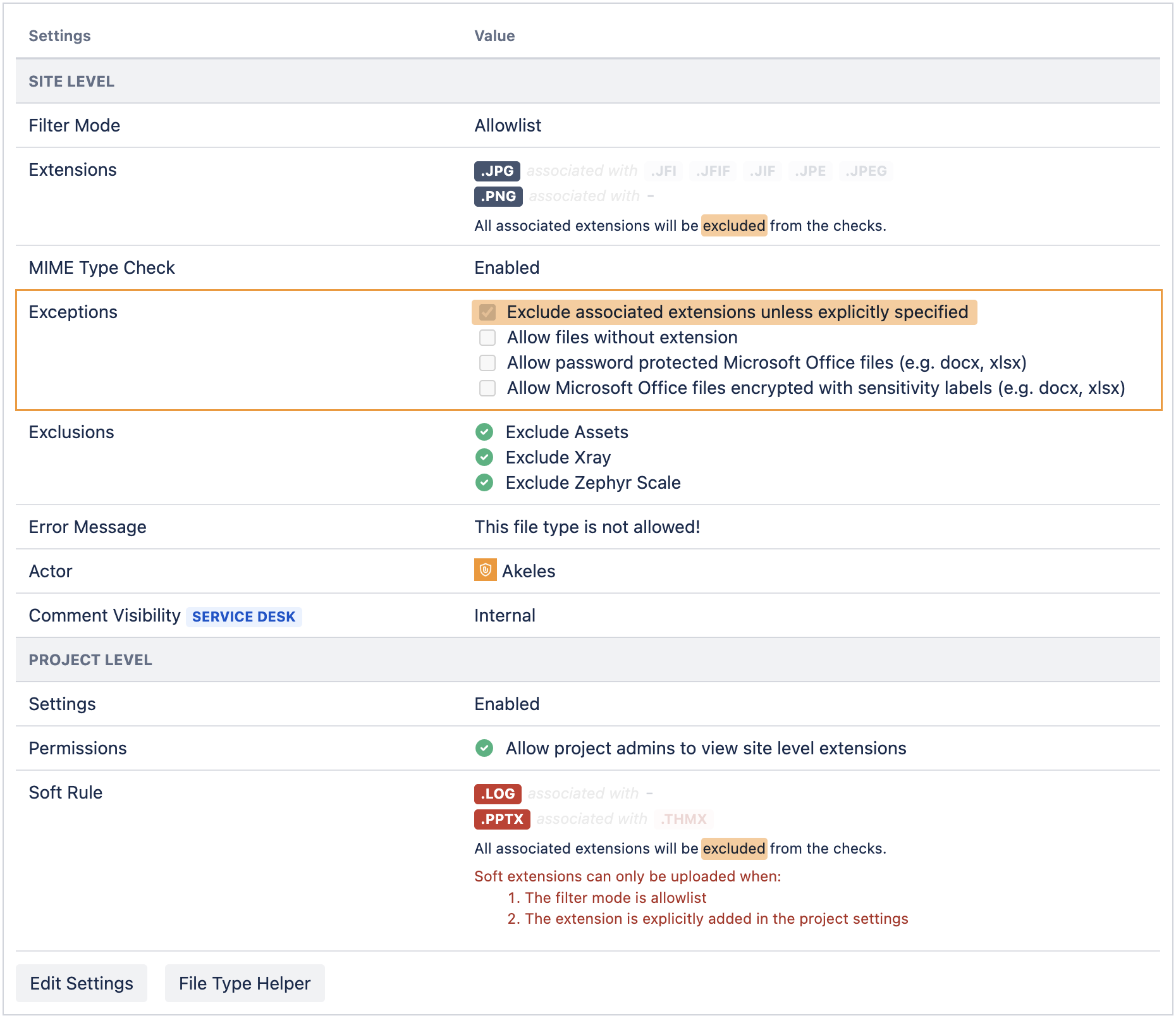Enable Allow Microsoft Office files encrypted with sensitivity labels
Screen dimensions: 1176x1018
pyautogui.click(x=487, y=388)
